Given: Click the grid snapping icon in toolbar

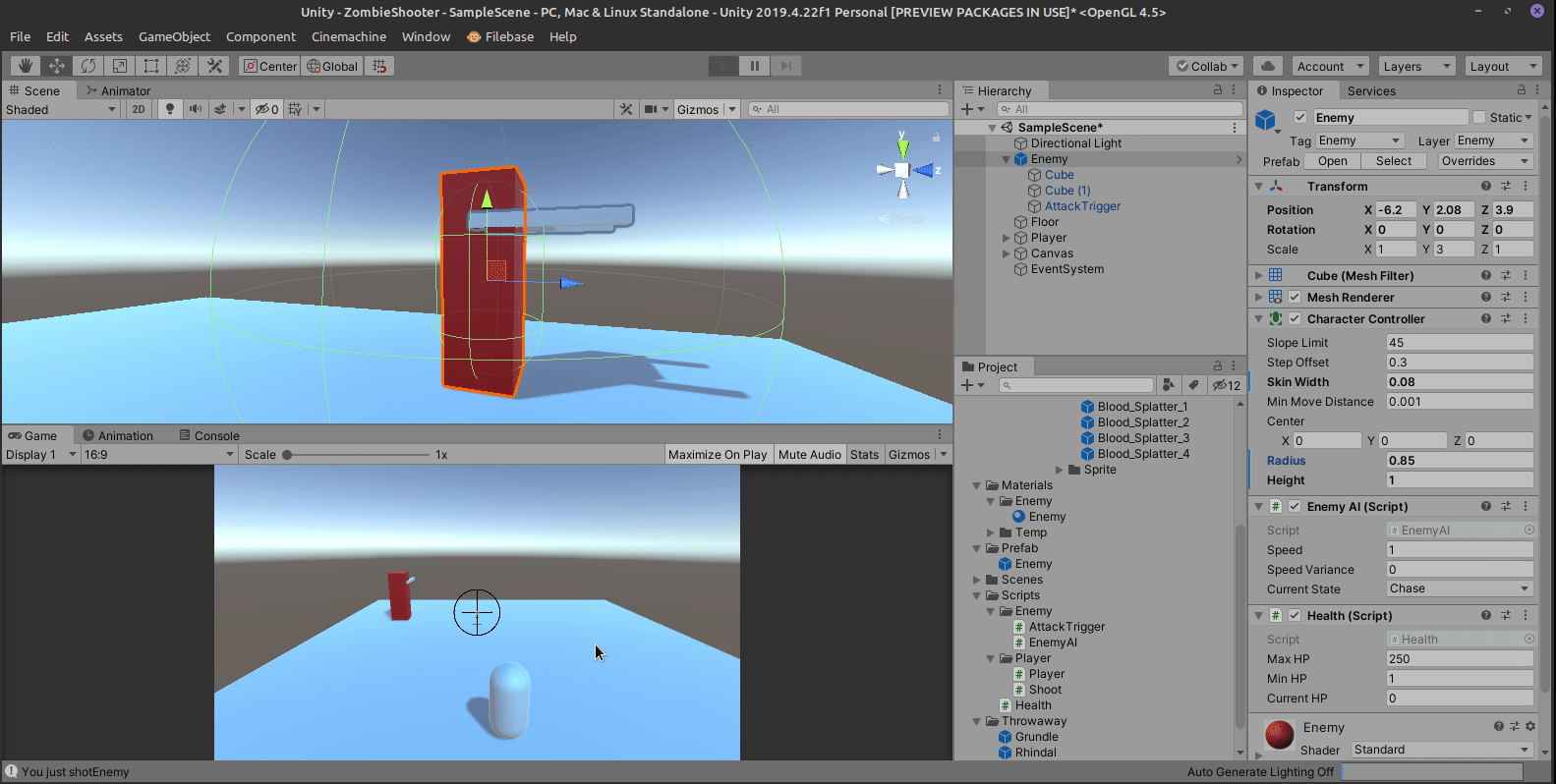Looking at the screenshot, I should coord(379,66).
